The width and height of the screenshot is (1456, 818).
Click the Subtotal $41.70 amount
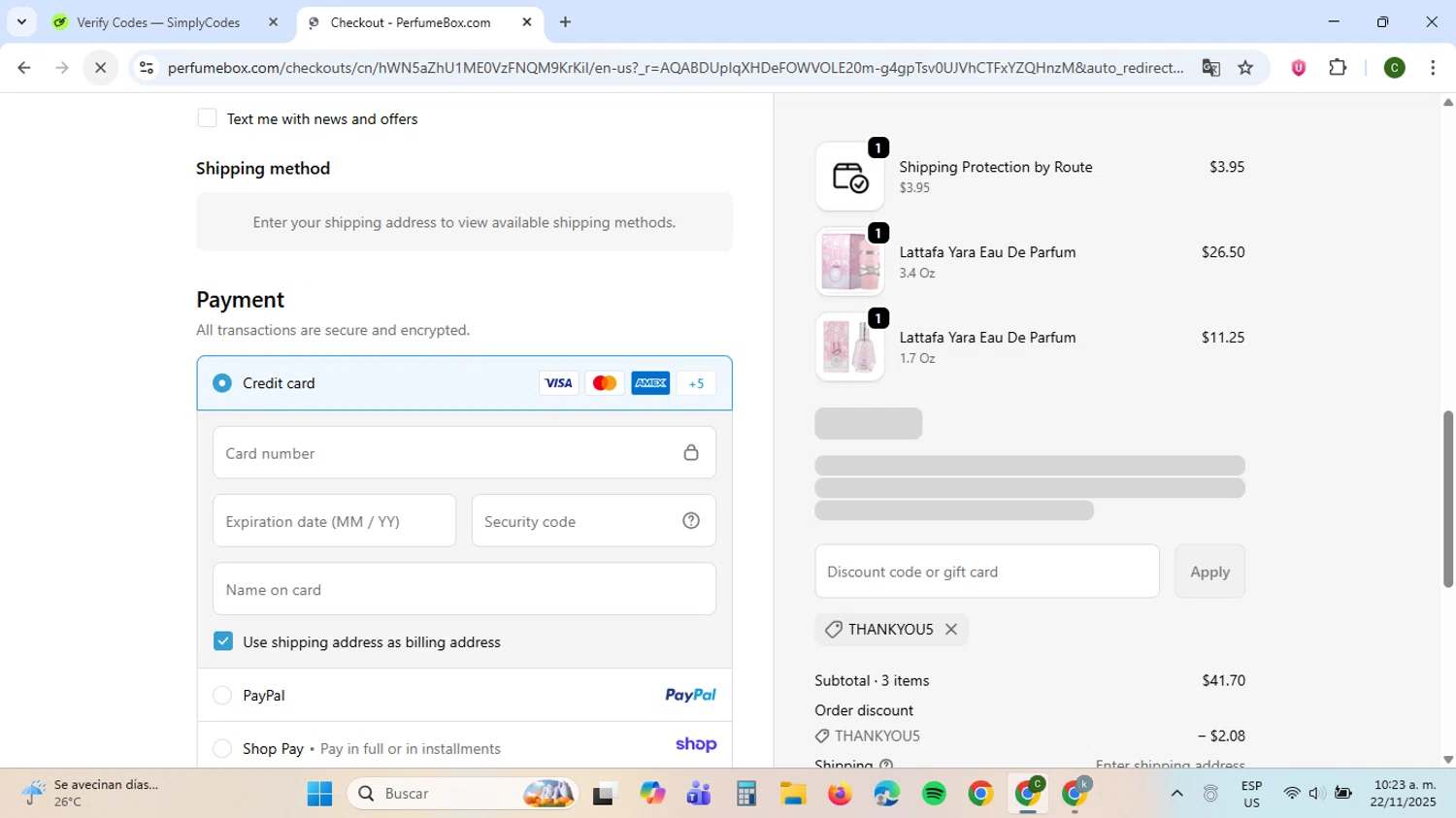tap(1223, 681)
